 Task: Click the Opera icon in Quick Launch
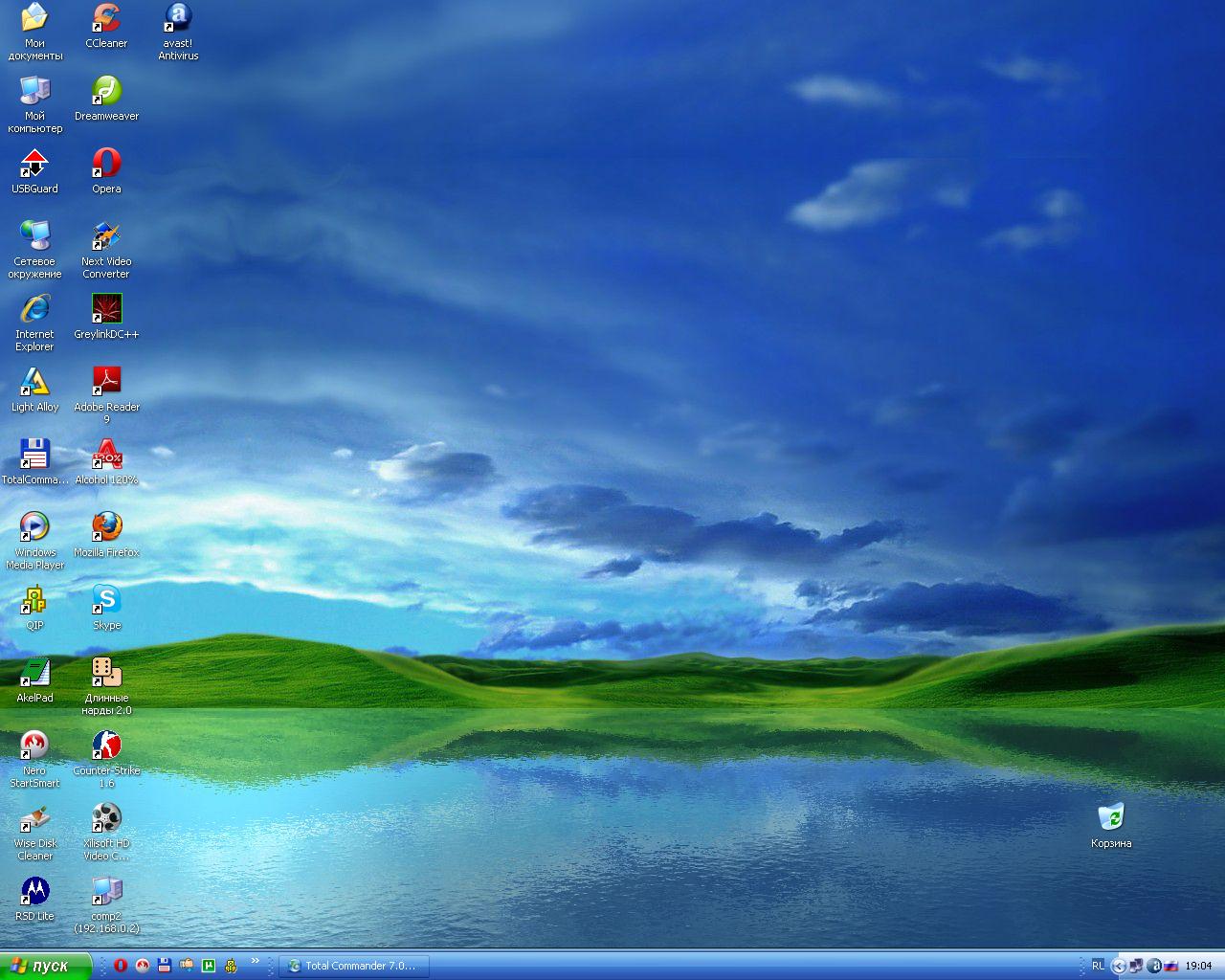[x=121, y=966]
